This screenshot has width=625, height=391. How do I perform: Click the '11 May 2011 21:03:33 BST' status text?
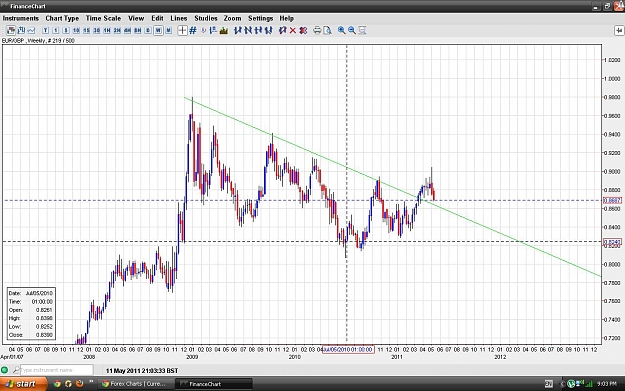142,371
